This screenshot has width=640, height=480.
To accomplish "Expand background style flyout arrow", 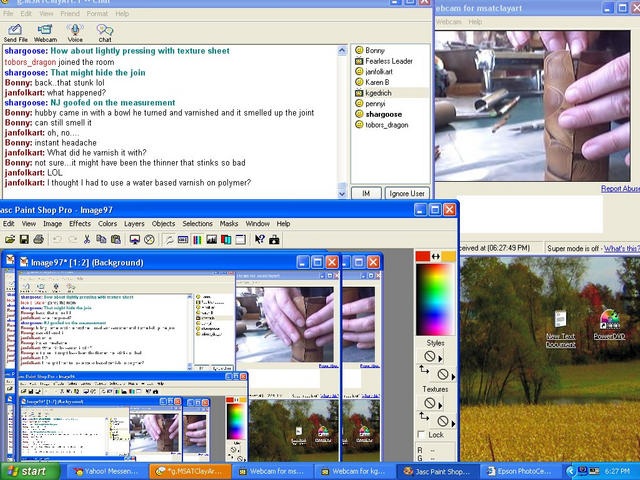I will pyautogui.click(x=453, y=376).
